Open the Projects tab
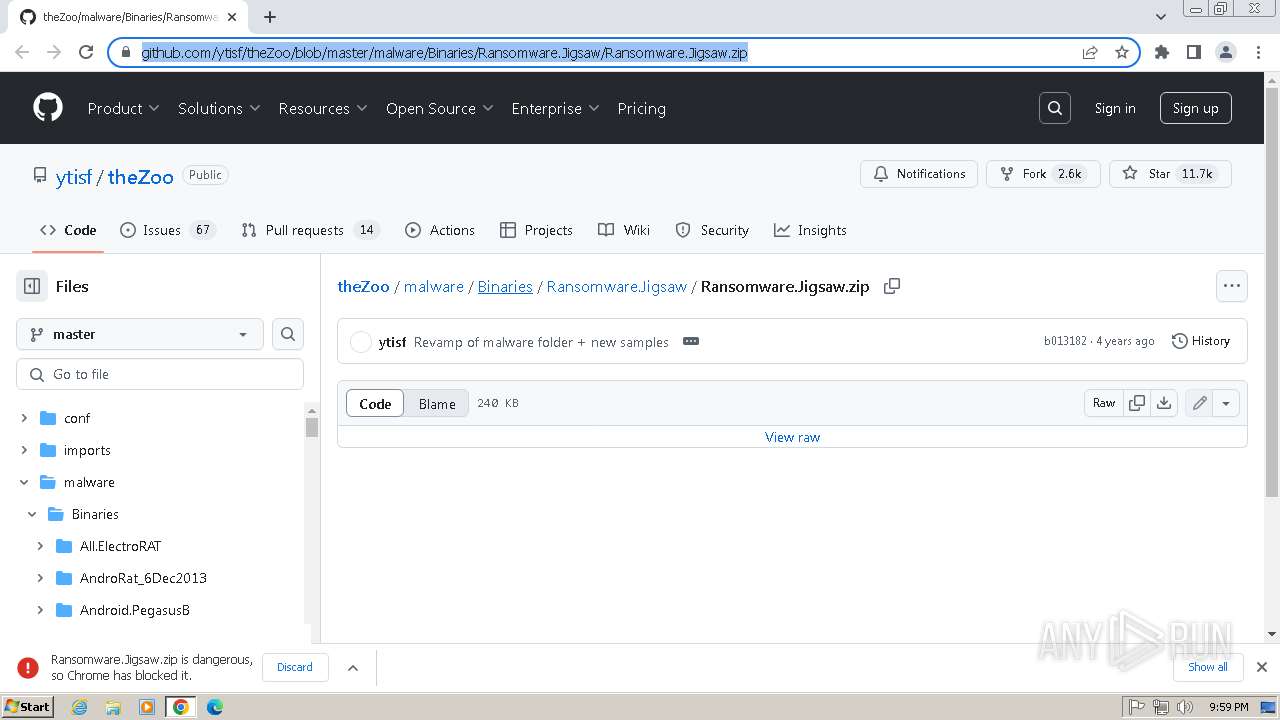1280x720 pixels. coord(537,230)
